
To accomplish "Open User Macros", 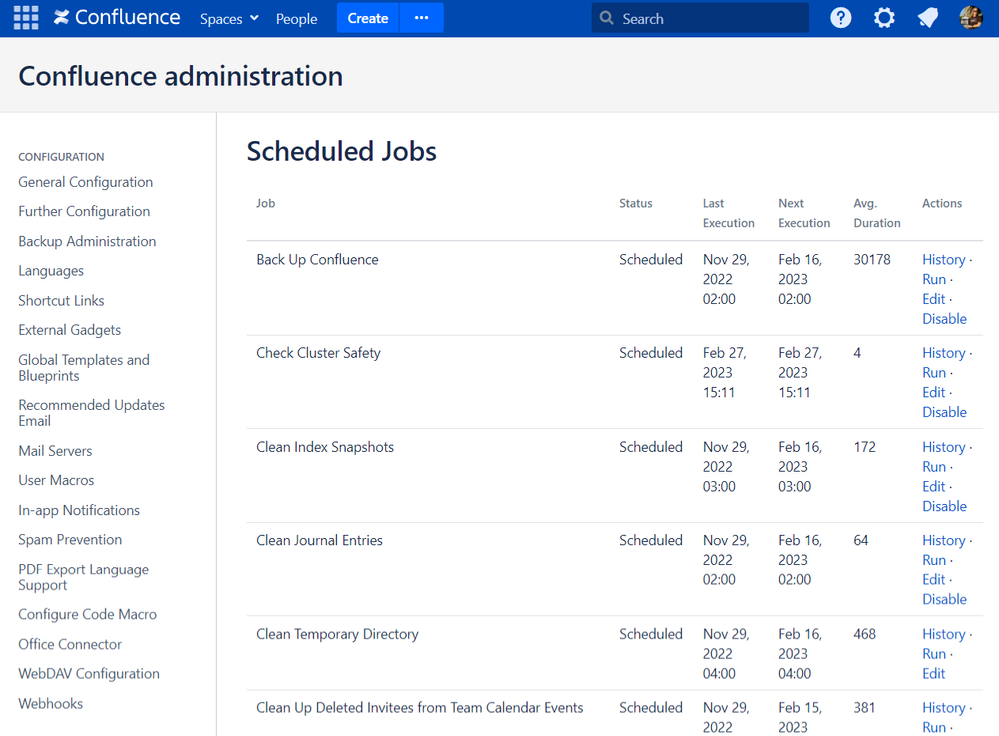I will (56, 480).
